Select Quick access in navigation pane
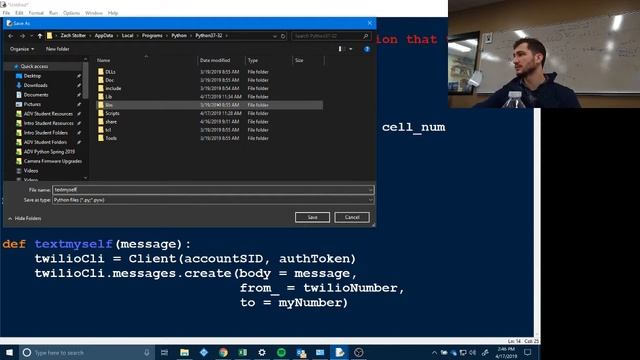The width and height of the screenshot is (640, 360). click(x=34, y=66)
